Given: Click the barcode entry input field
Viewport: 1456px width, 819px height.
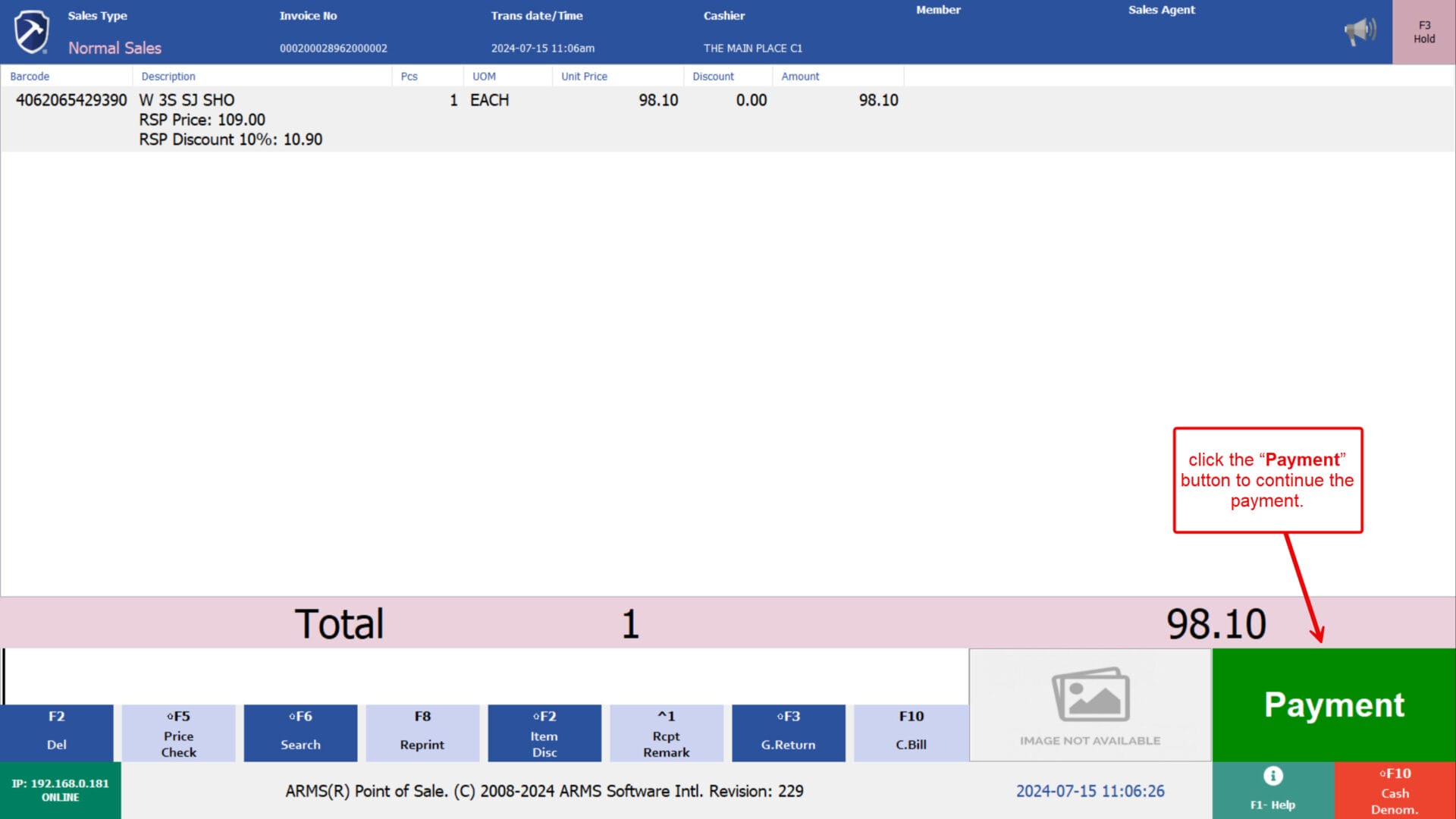Looking at the screenshot, I should point(485,676).
